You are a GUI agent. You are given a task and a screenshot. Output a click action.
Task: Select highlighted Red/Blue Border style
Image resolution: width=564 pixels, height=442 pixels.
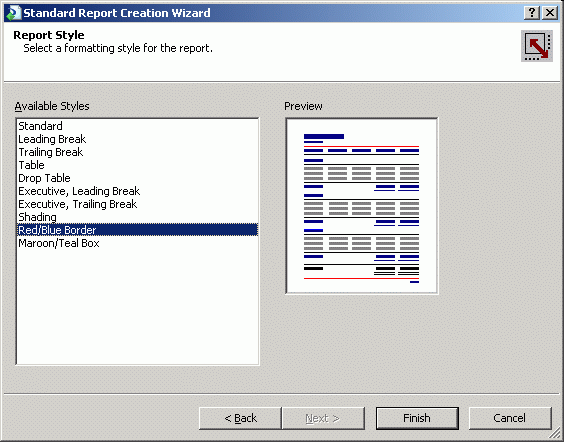click(137, 230)
